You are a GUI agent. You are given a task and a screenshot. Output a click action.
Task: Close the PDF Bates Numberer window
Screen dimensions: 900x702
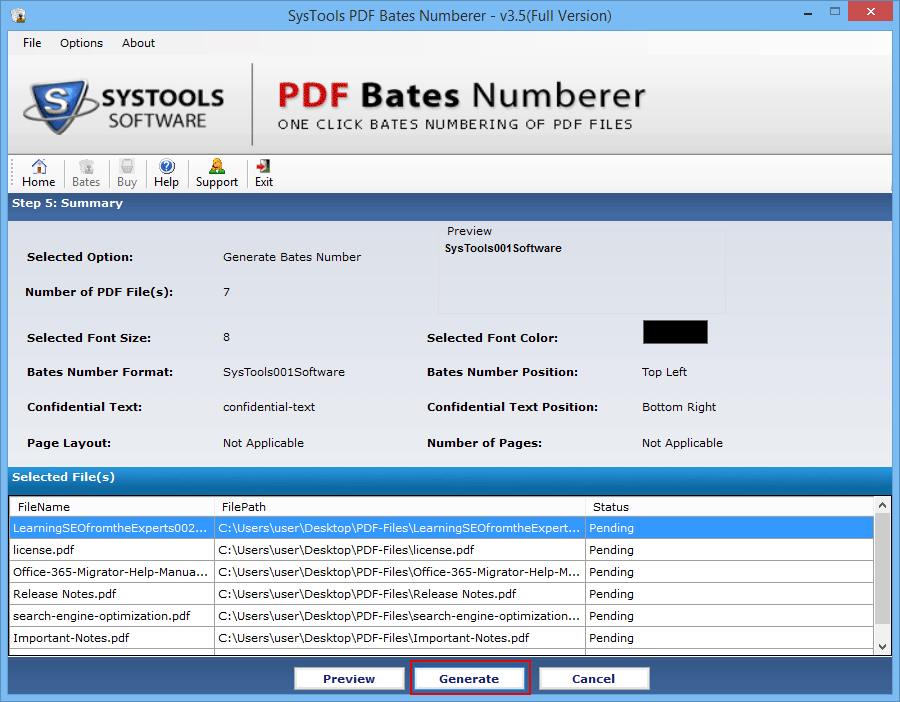click(x=871, y=11)
